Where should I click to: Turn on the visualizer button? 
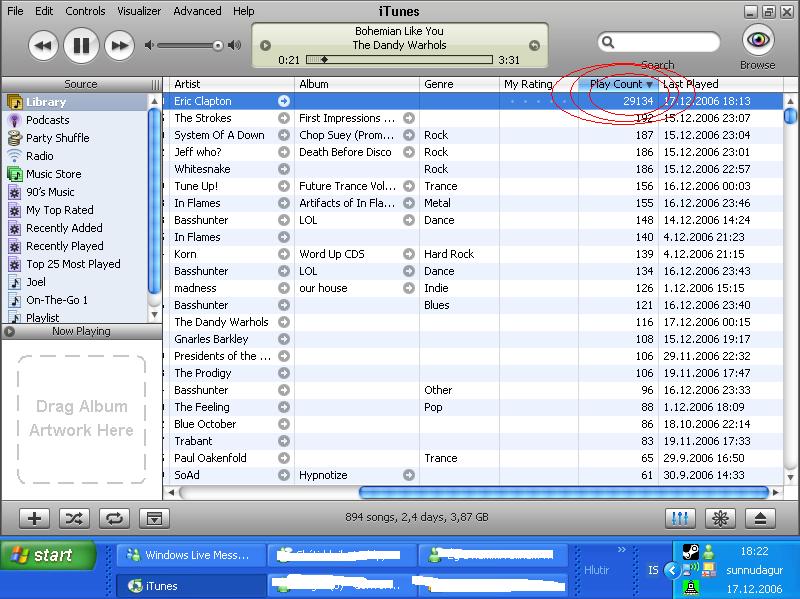click(720, 518)
